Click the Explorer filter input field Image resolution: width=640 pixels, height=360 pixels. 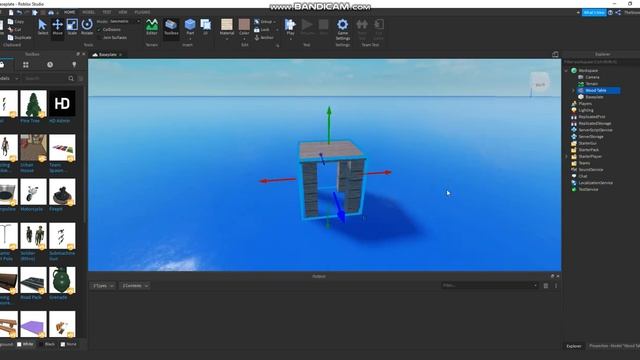[x=602, y=62]
